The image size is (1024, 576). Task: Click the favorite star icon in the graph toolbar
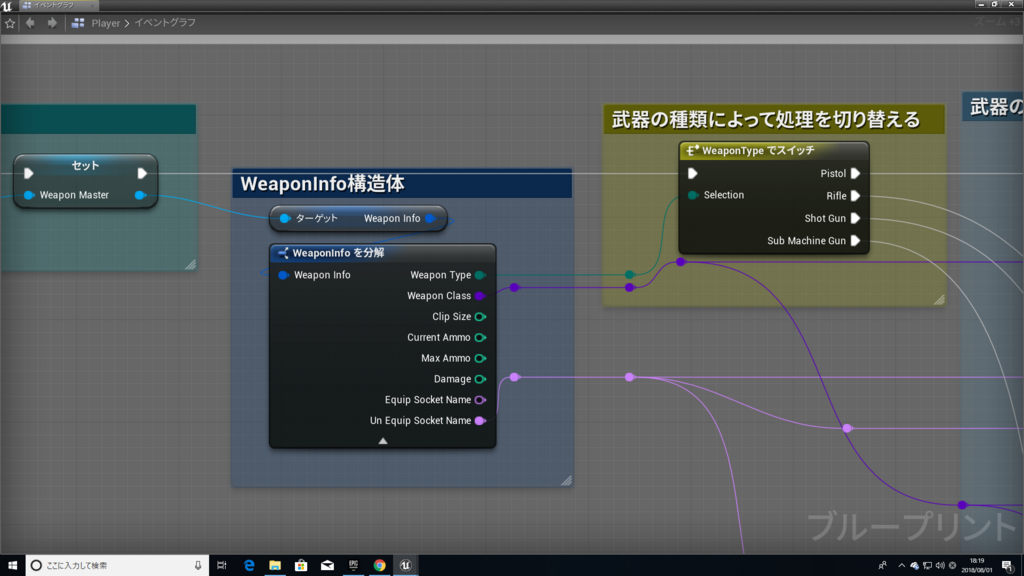pyautogui.click(x=11, y=23)
